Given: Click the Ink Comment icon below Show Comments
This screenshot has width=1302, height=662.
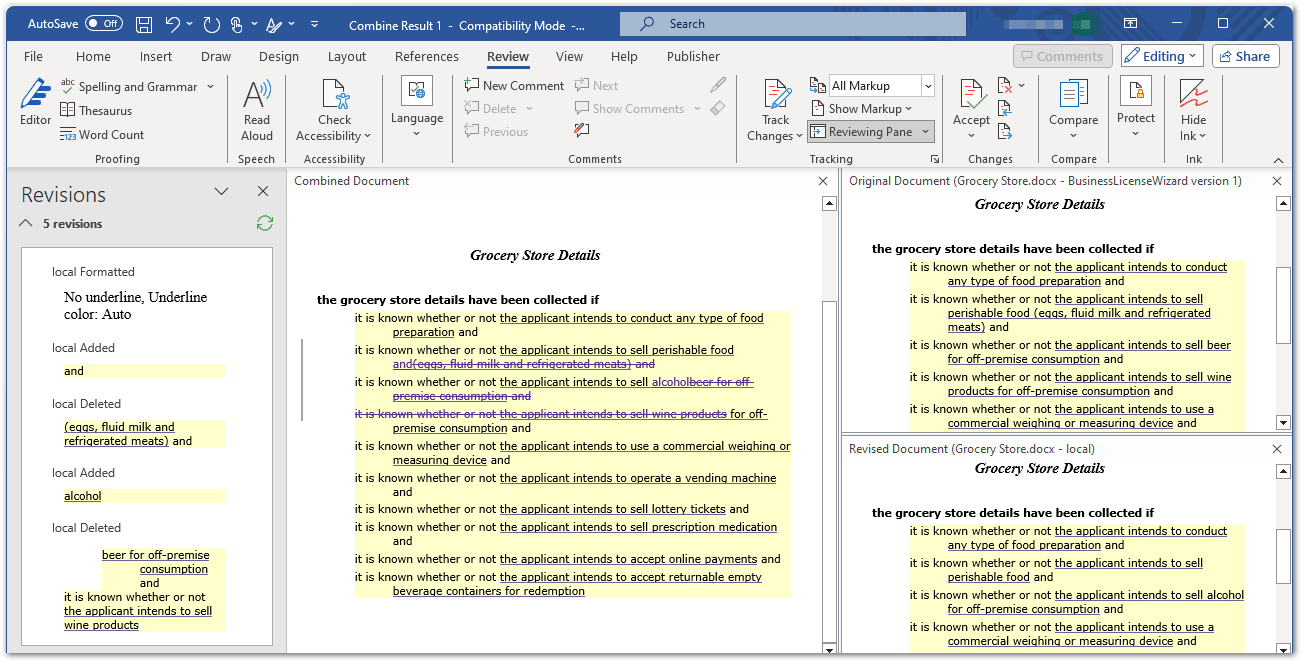Looking at the screenshot, I should (x=582, y=131).
